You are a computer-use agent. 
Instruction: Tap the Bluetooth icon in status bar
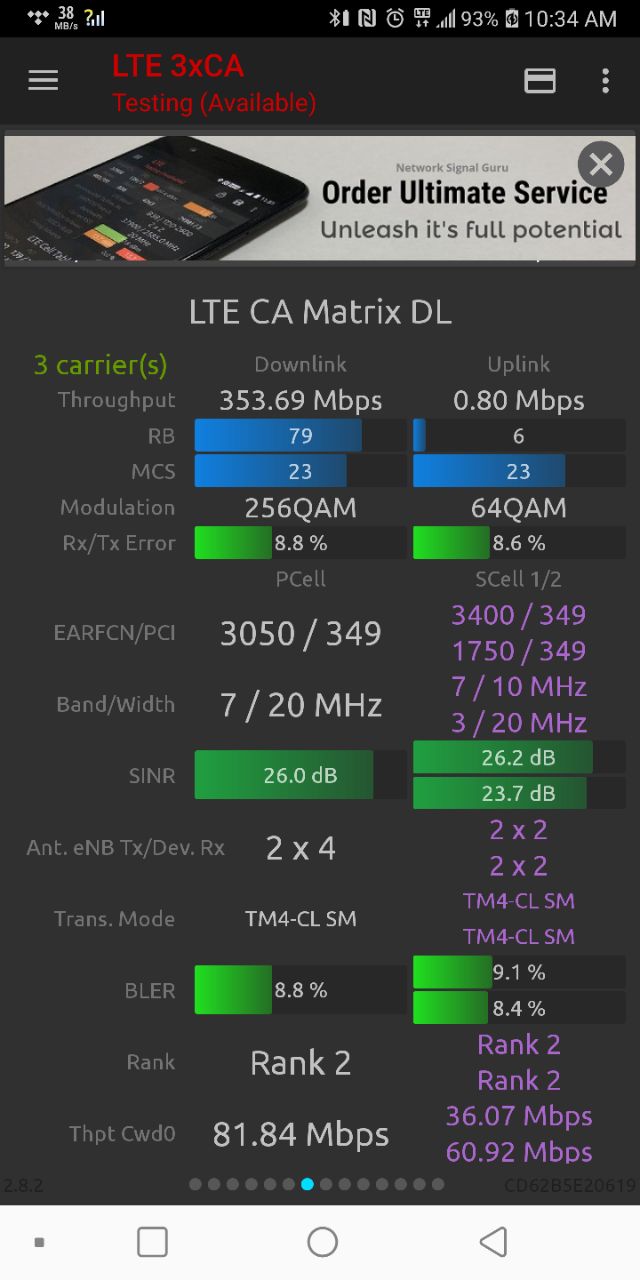[x=339, y=18]
